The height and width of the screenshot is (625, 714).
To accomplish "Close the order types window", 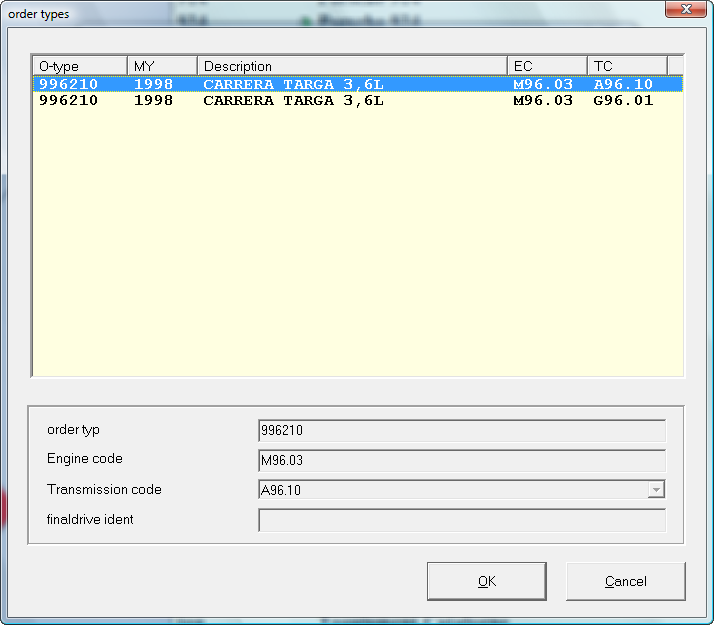I will pyautogui.click(x=686, y=9).
